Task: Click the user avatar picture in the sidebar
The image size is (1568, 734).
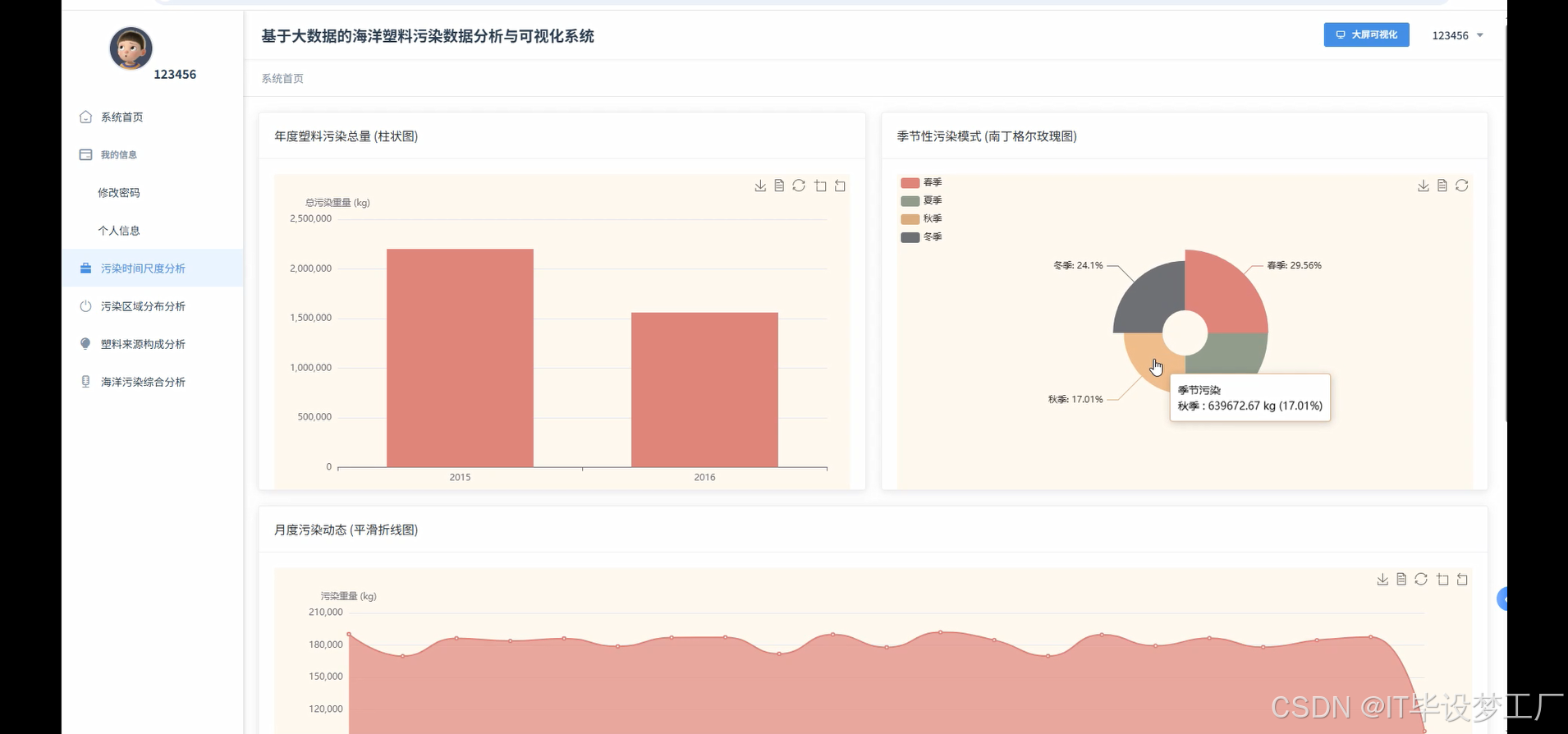Action: click(x=131, y=48)
